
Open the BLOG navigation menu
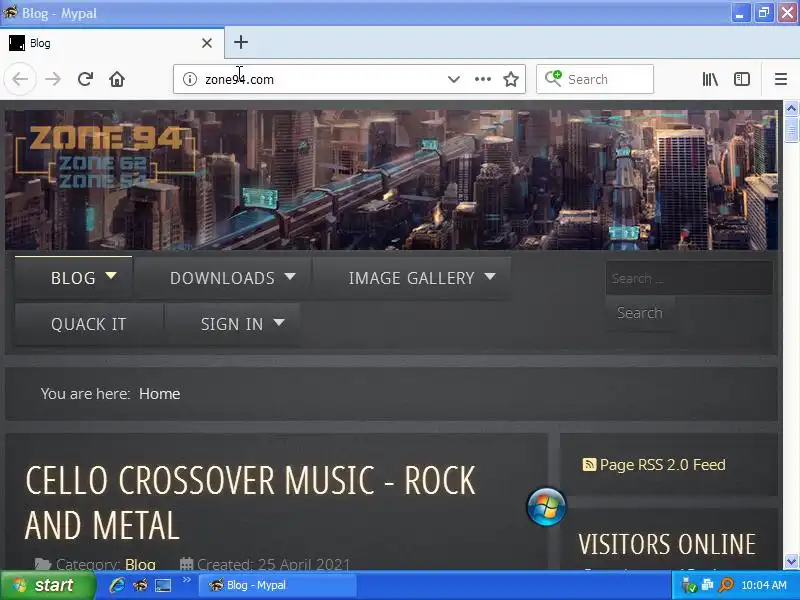click(x=73, y=278)
